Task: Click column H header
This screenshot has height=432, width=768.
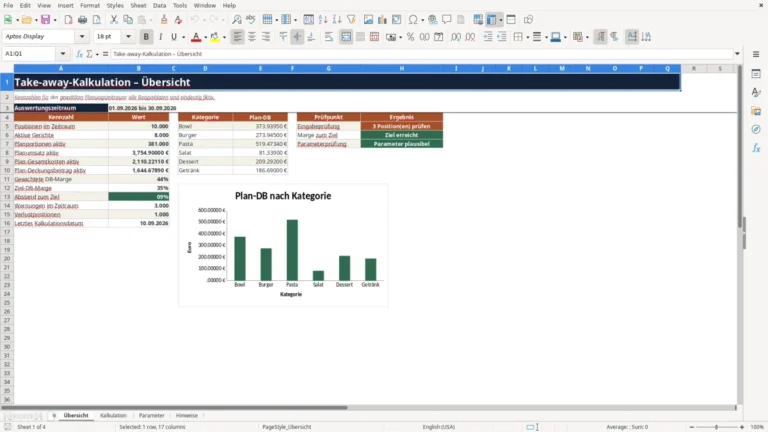Action: pos(402,69)
